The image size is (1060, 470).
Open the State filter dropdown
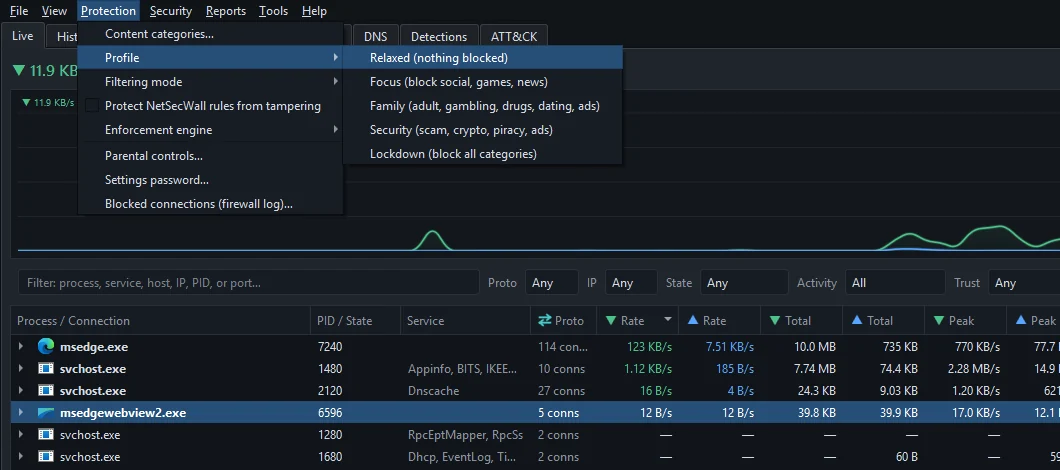coord(744,283)
